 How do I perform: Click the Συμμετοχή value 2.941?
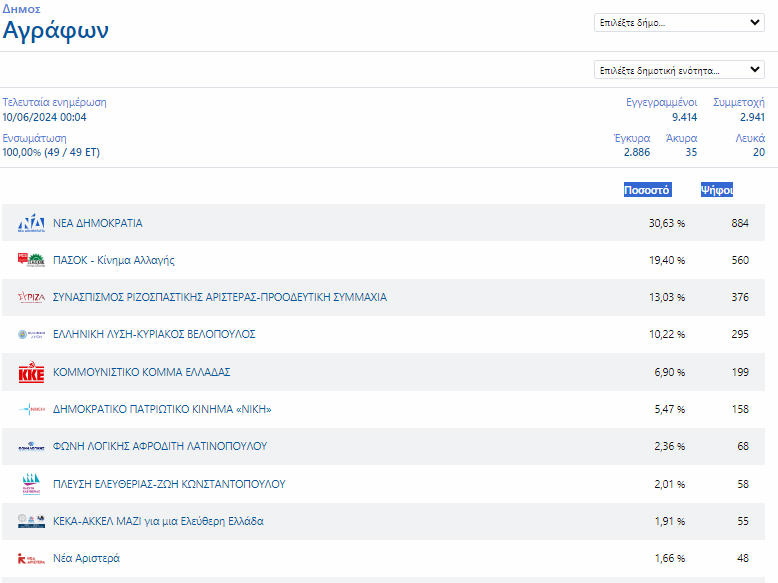click(x=752, y=117)
